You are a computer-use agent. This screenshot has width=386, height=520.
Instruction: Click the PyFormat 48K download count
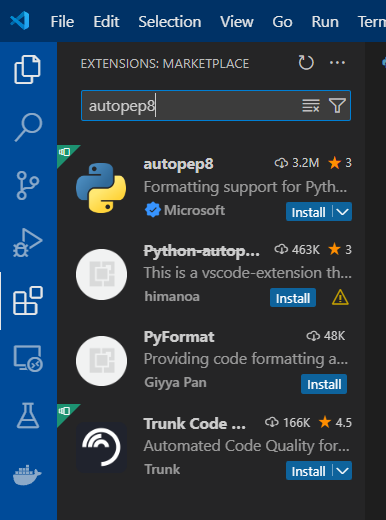(325, 336)
